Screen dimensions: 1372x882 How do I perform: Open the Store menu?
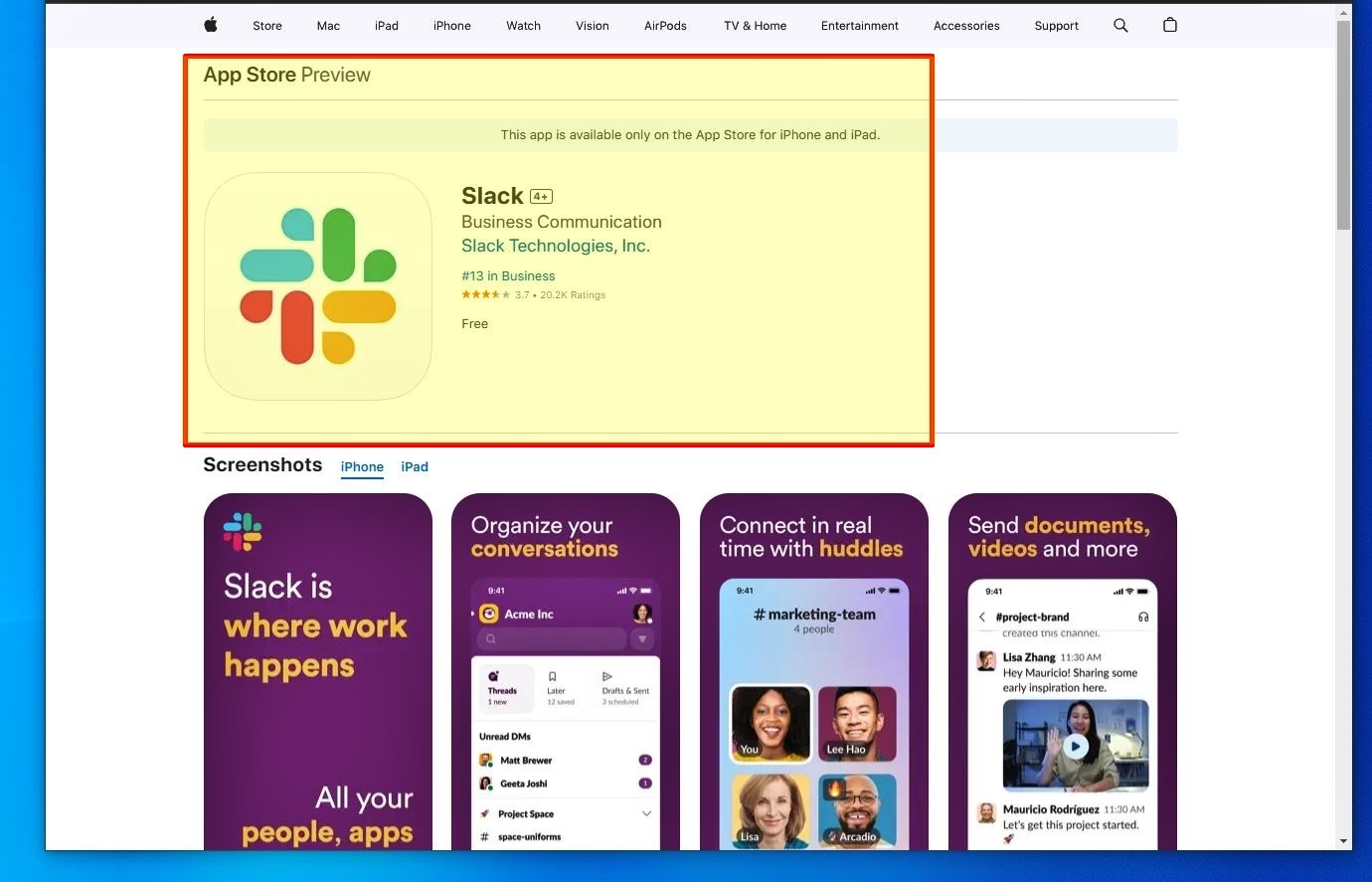point(267,26)
